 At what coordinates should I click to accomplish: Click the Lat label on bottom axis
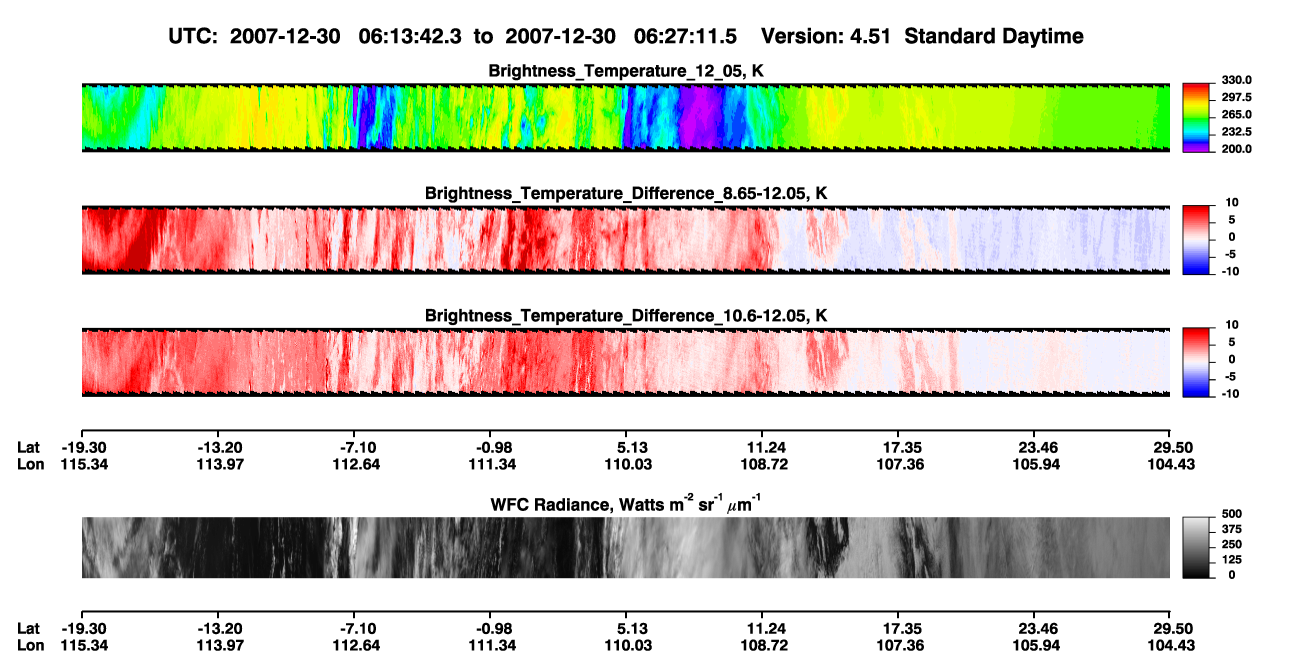(29, 629)
